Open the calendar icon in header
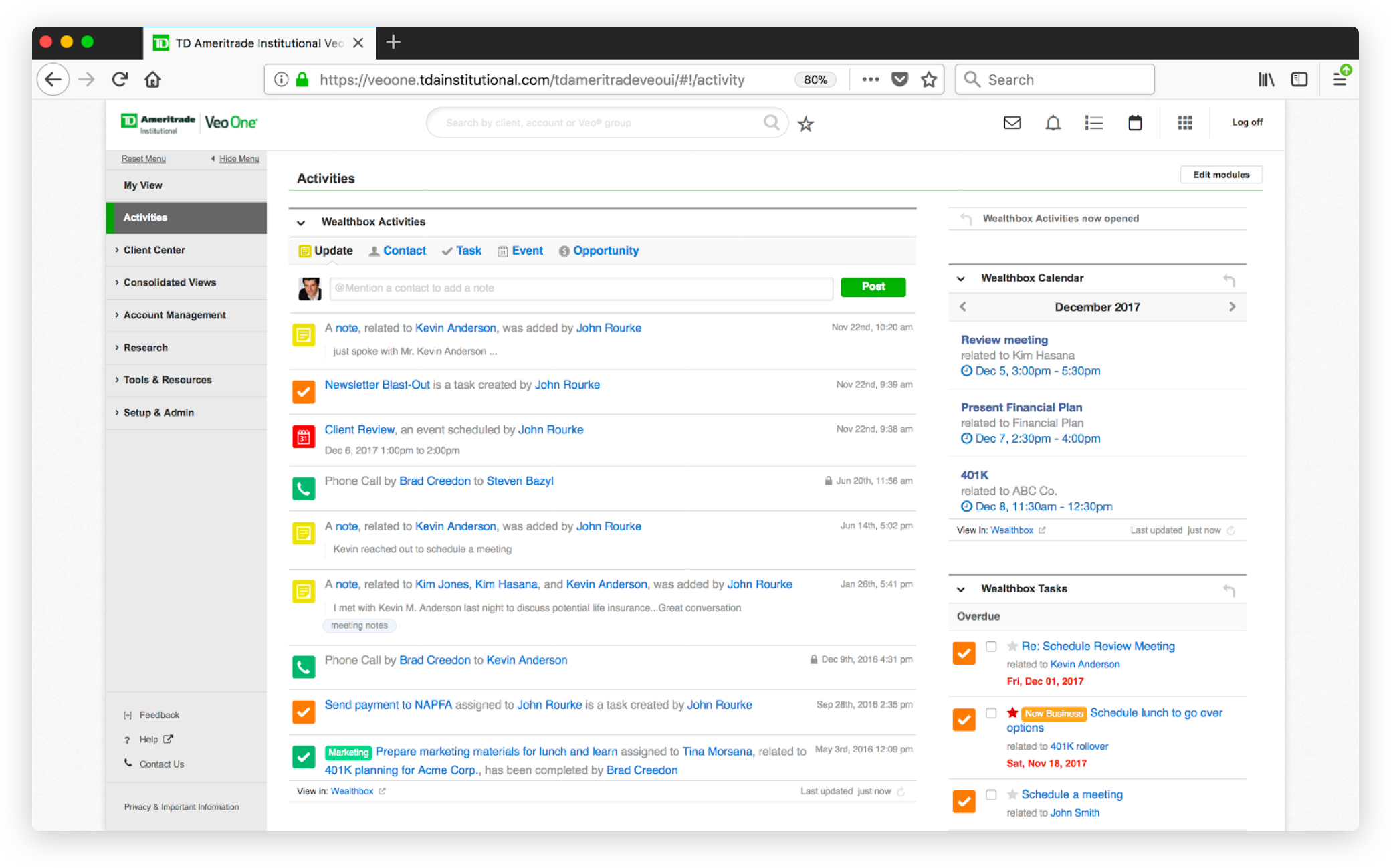 pyautogui.click(x=1134, y=122)
